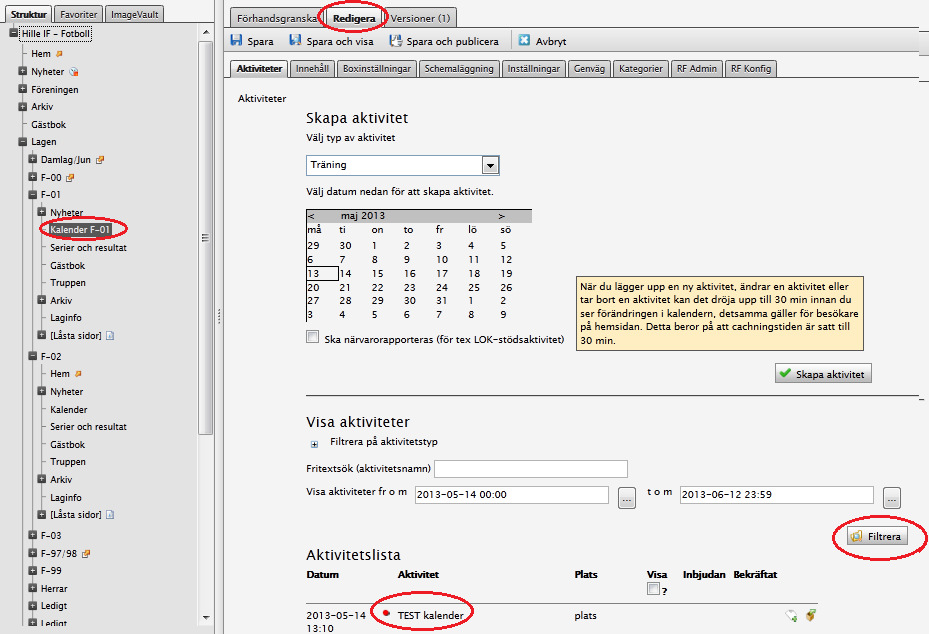Screen dimensions: 929x634
Task: Open the RF Konfig tab
Action: pos(751,69)
